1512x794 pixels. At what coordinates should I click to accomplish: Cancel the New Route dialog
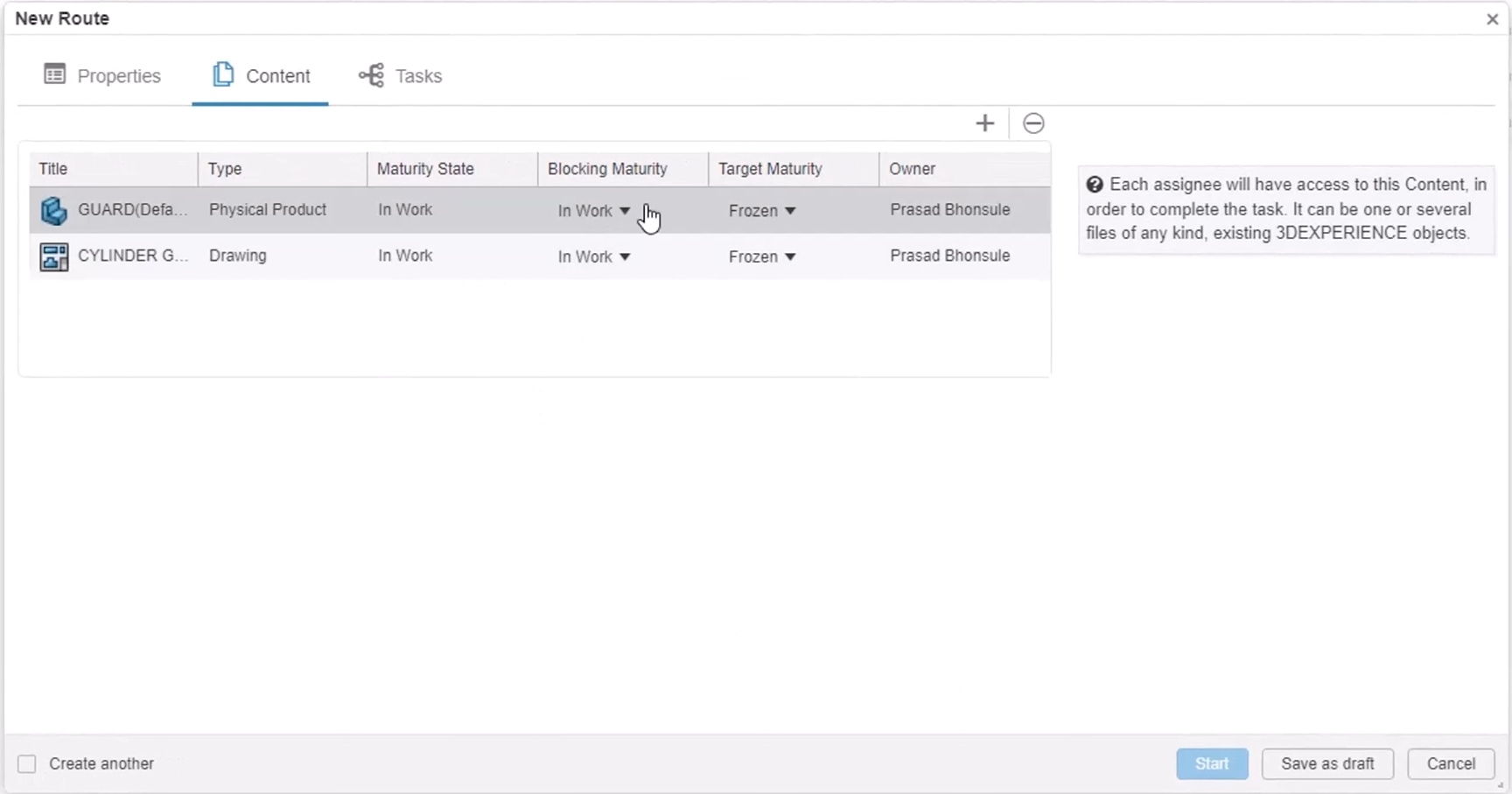[x=1451, y=763]
